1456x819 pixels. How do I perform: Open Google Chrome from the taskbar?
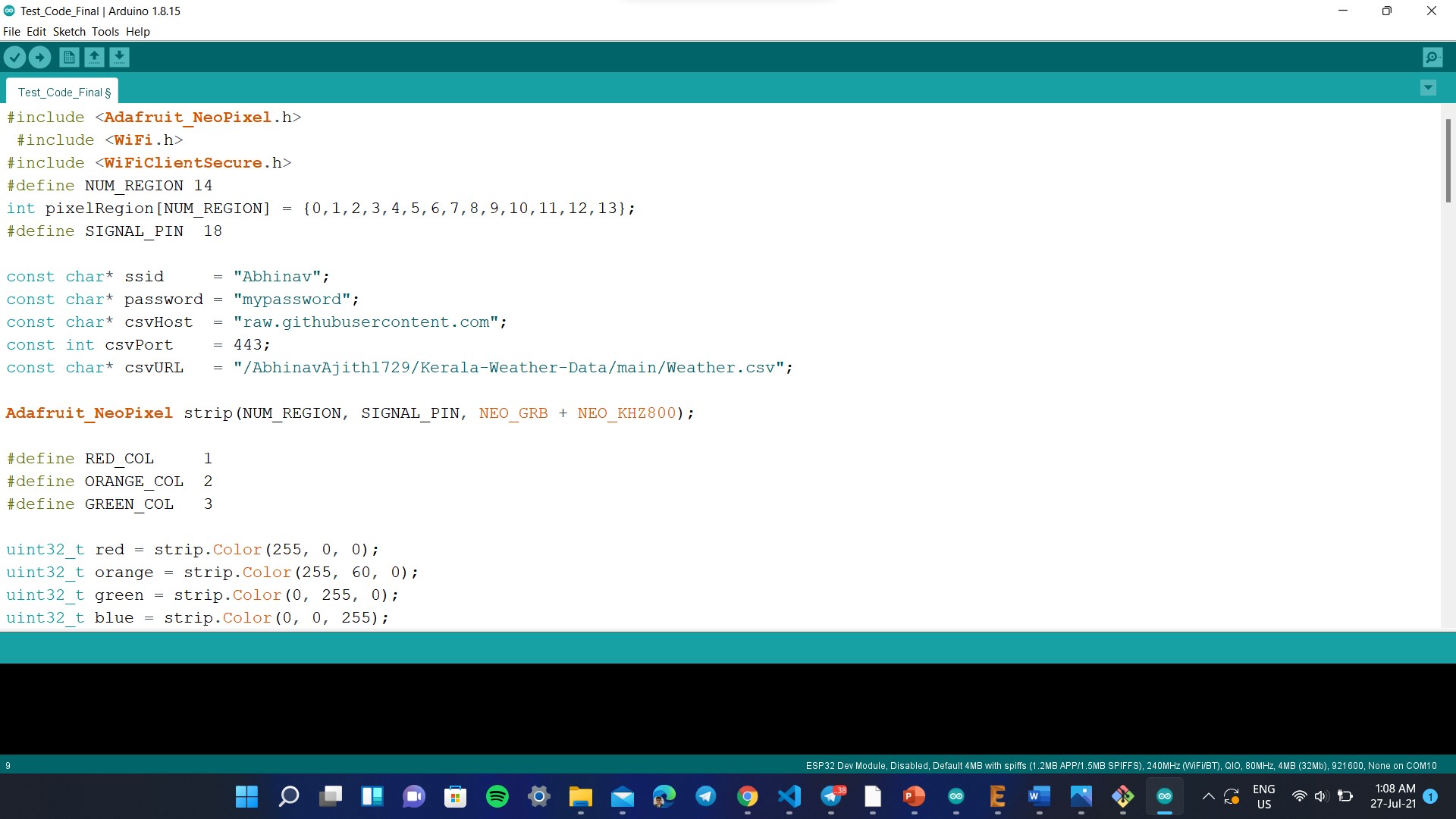point(747,796)
